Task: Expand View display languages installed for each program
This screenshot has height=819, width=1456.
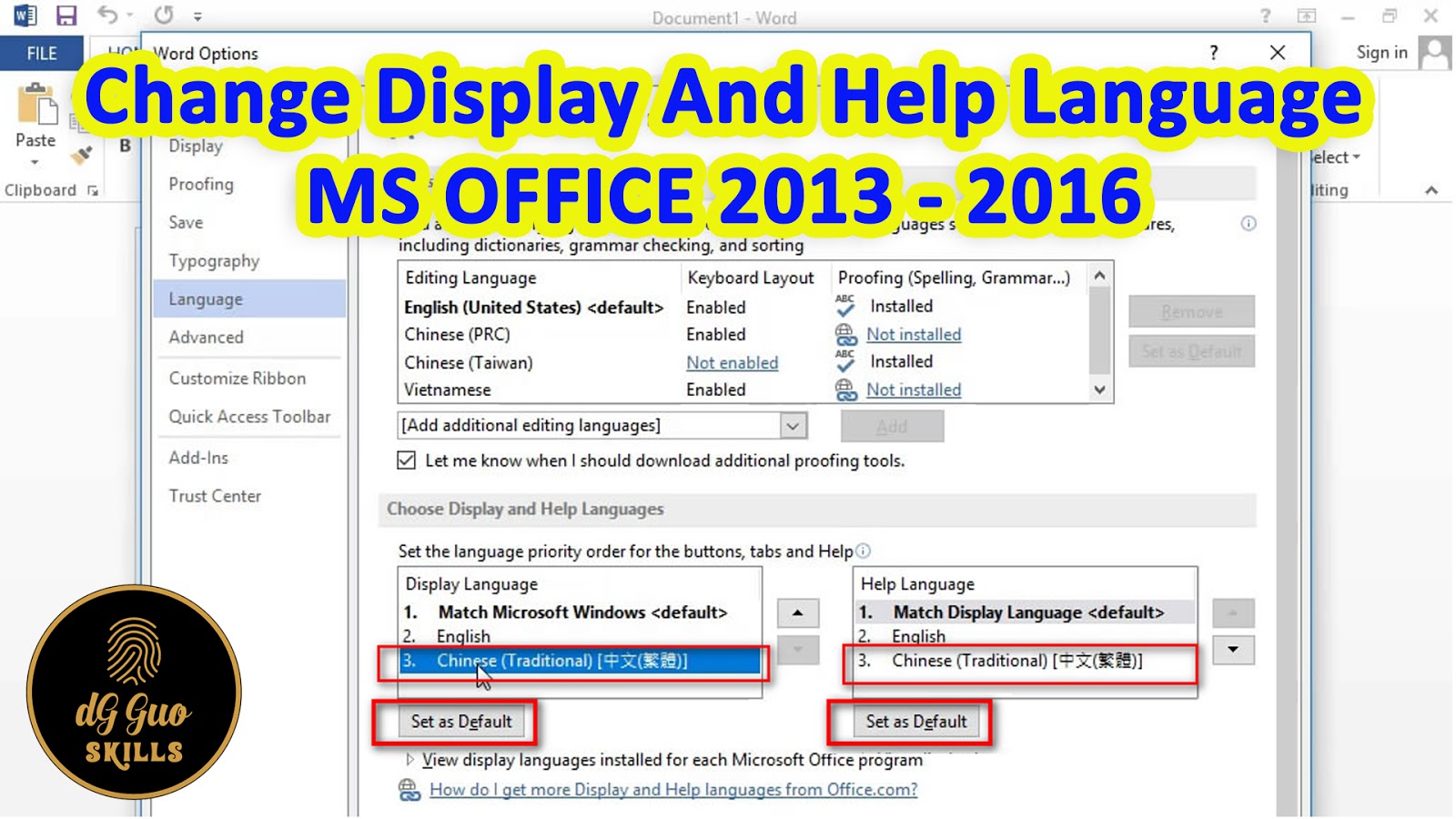Action: coord(409,760)
